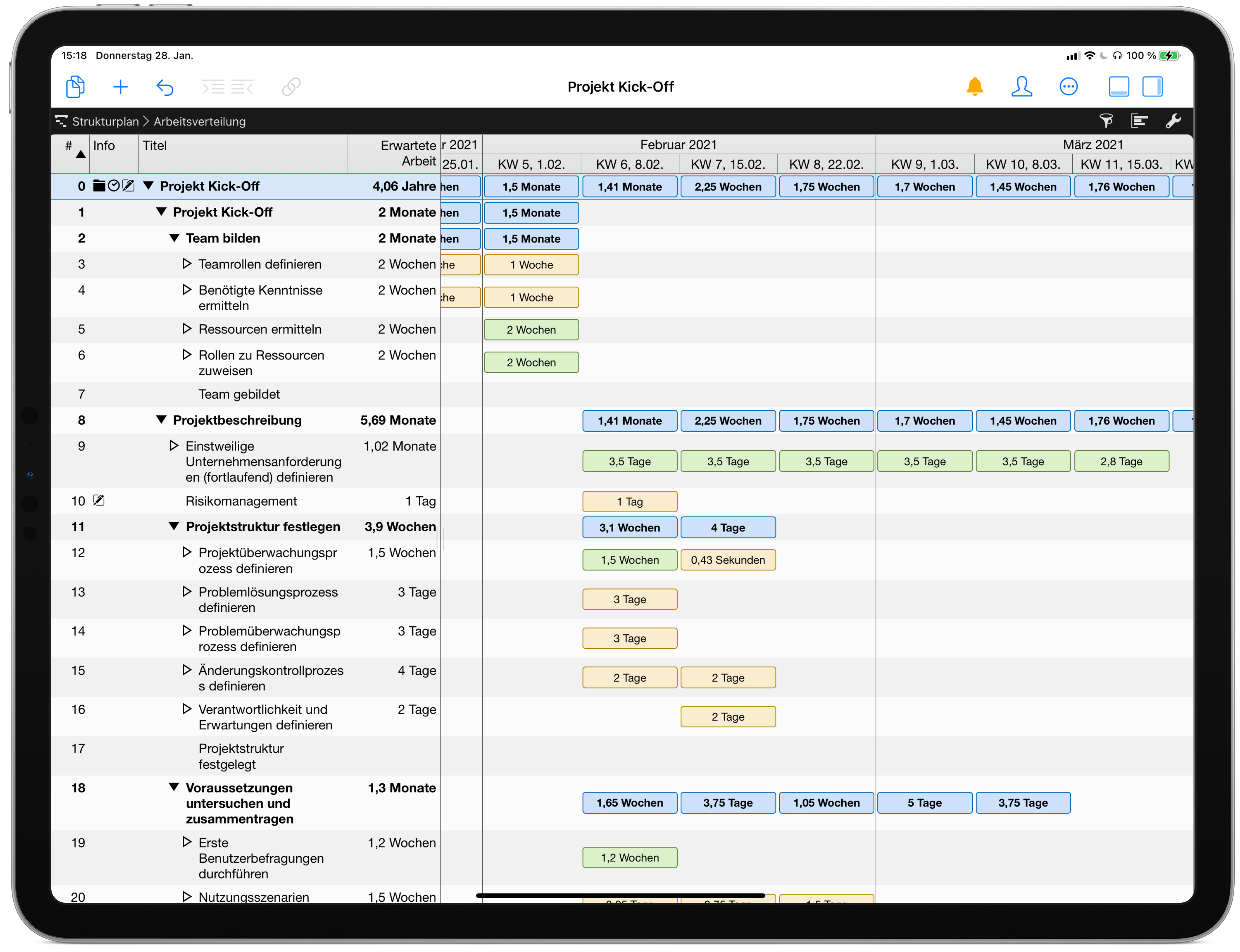Select Strukturplan in the breadcrumb
Viewport: 1240px width, 952px height.
point(105,121)
